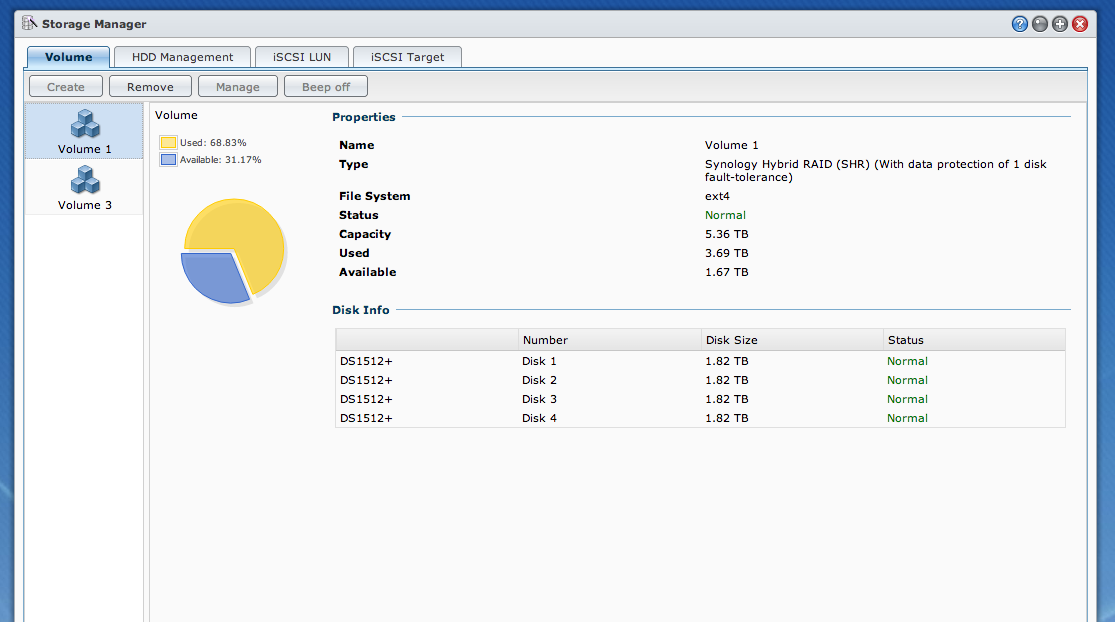Screen dimensions: 1115x622
Task: Open the HDD Management tab
Action: coord(182,57)
